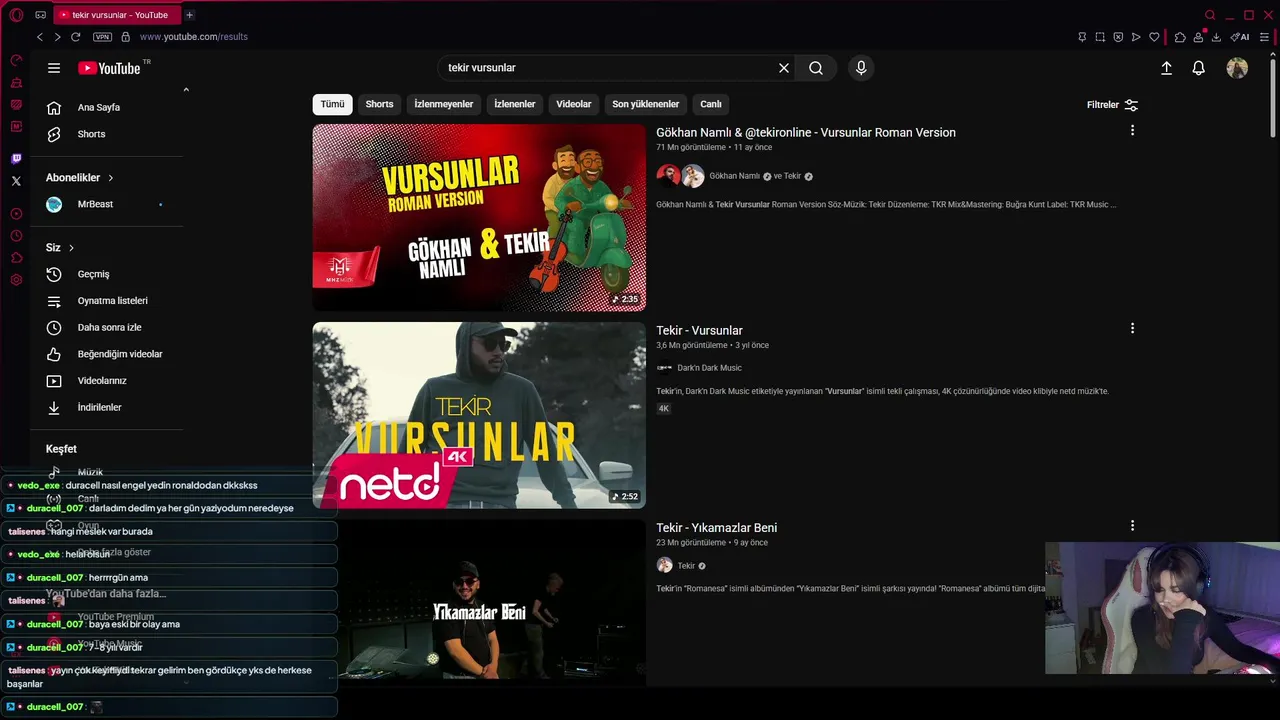Open easy setup sliders icon

[x=1264, y=37]
